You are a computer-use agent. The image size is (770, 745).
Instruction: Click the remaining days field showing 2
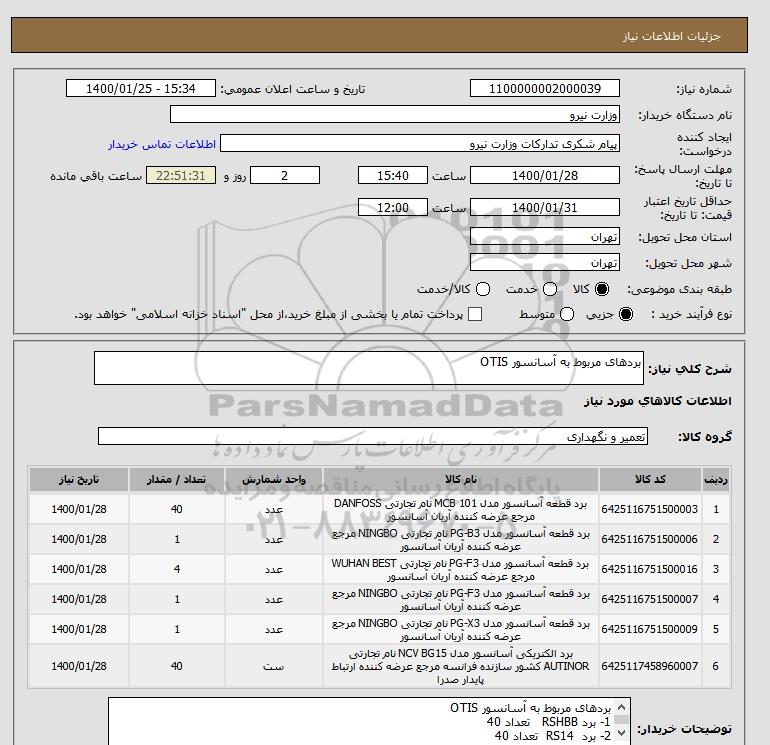pos(285,175)
